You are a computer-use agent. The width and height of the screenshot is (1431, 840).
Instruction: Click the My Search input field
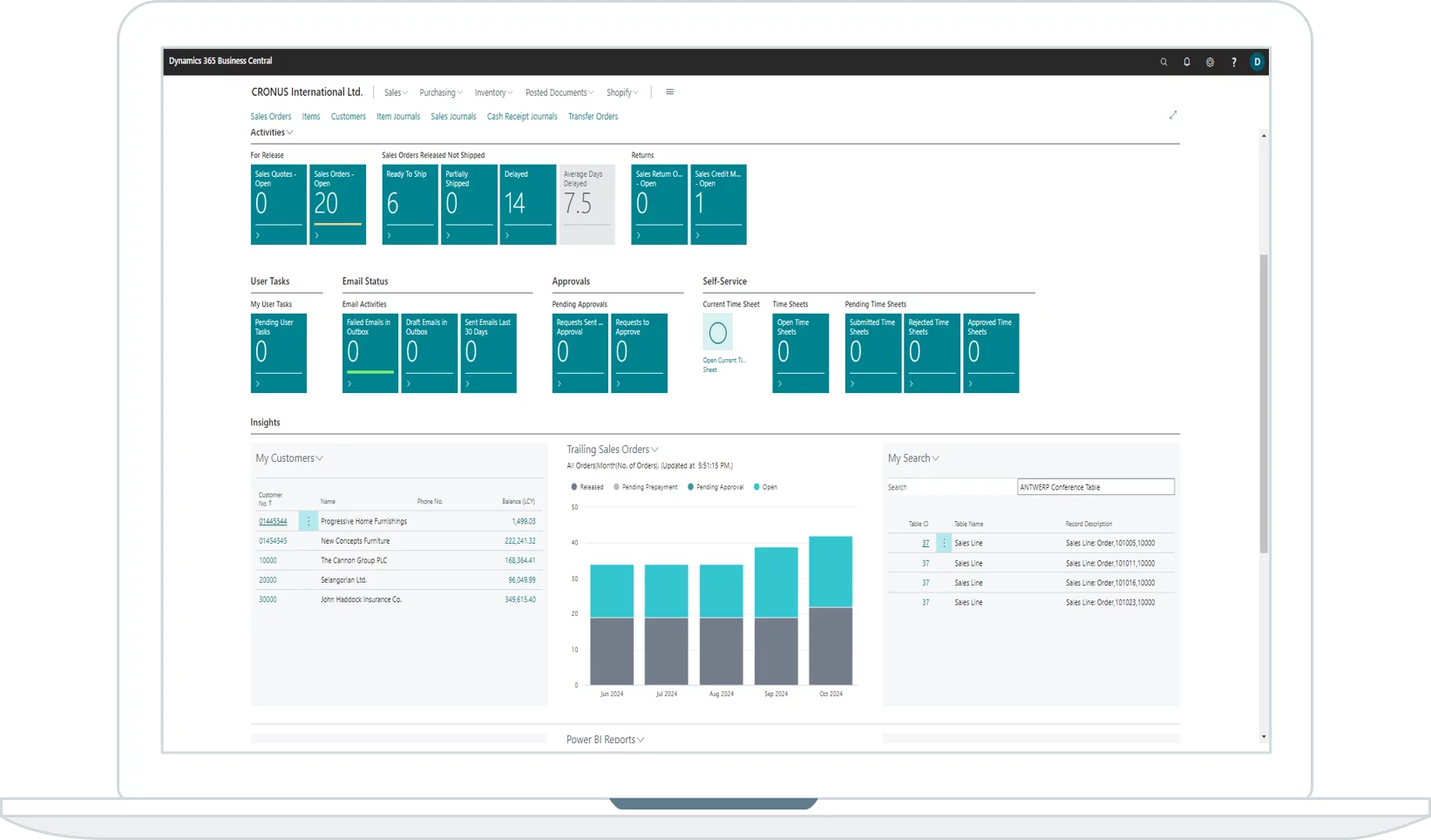pyautogui.click(x=1095, y=487)
